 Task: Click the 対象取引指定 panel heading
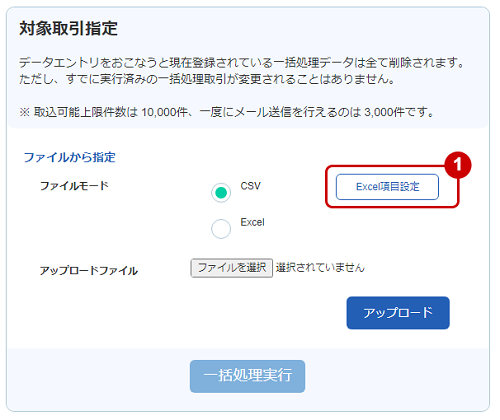[69, 28]
